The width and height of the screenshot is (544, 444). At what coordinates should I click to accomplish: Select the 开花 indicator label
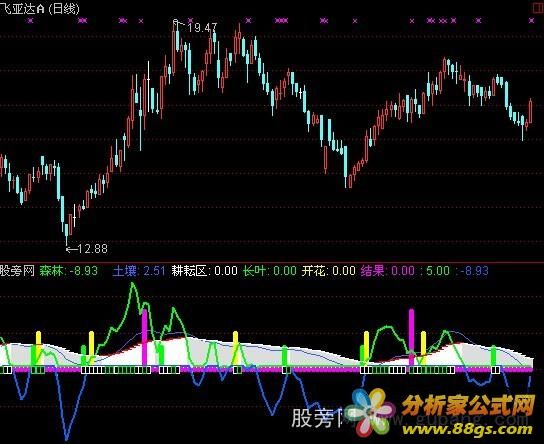tap(314, 271)
